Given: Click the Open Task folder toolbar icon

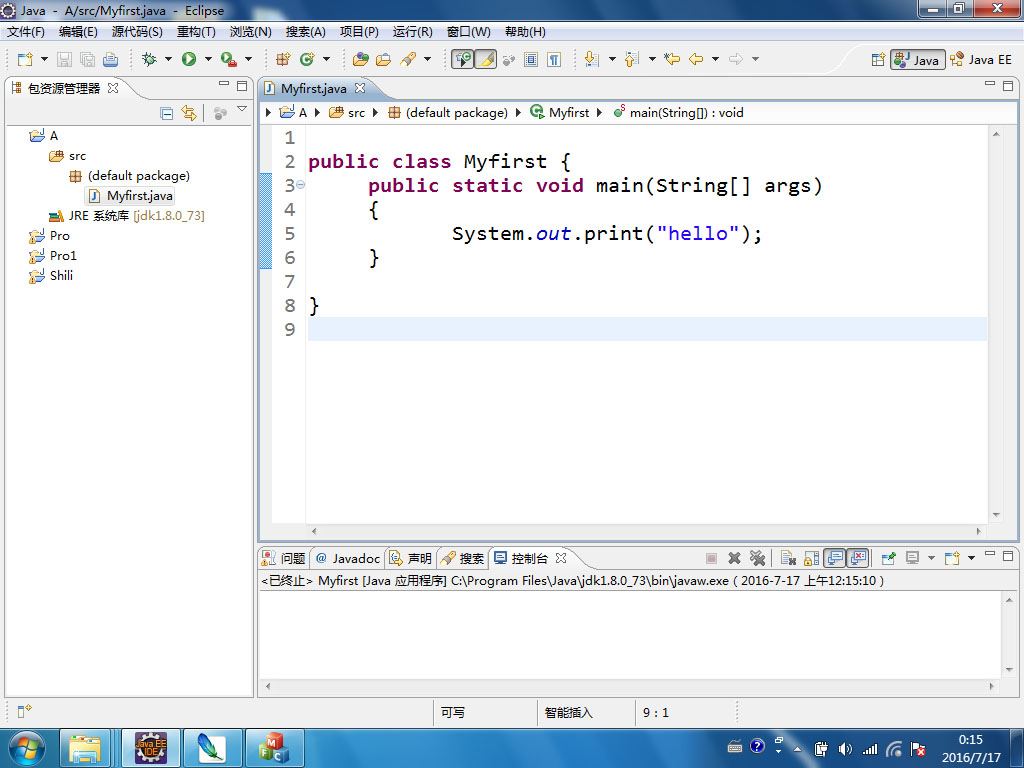Looking at the screenshot, I should coord(383,59).
